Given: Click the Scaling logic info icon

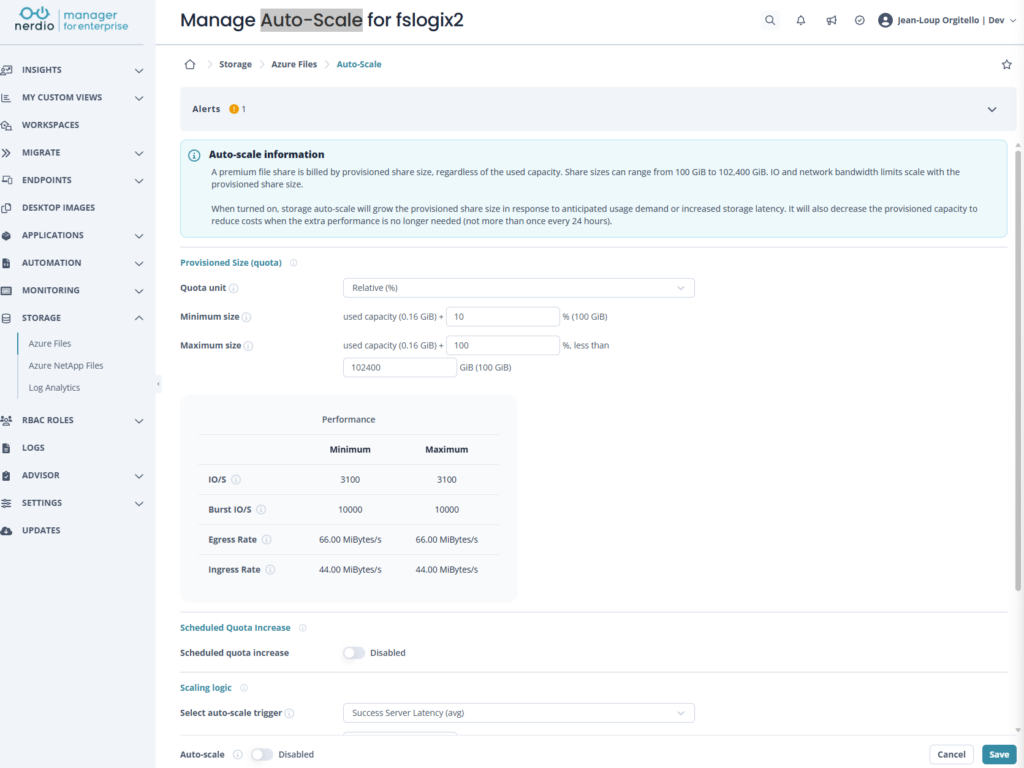Looking at the screenshot, I should pyautogui.click(x=244, y=688).
